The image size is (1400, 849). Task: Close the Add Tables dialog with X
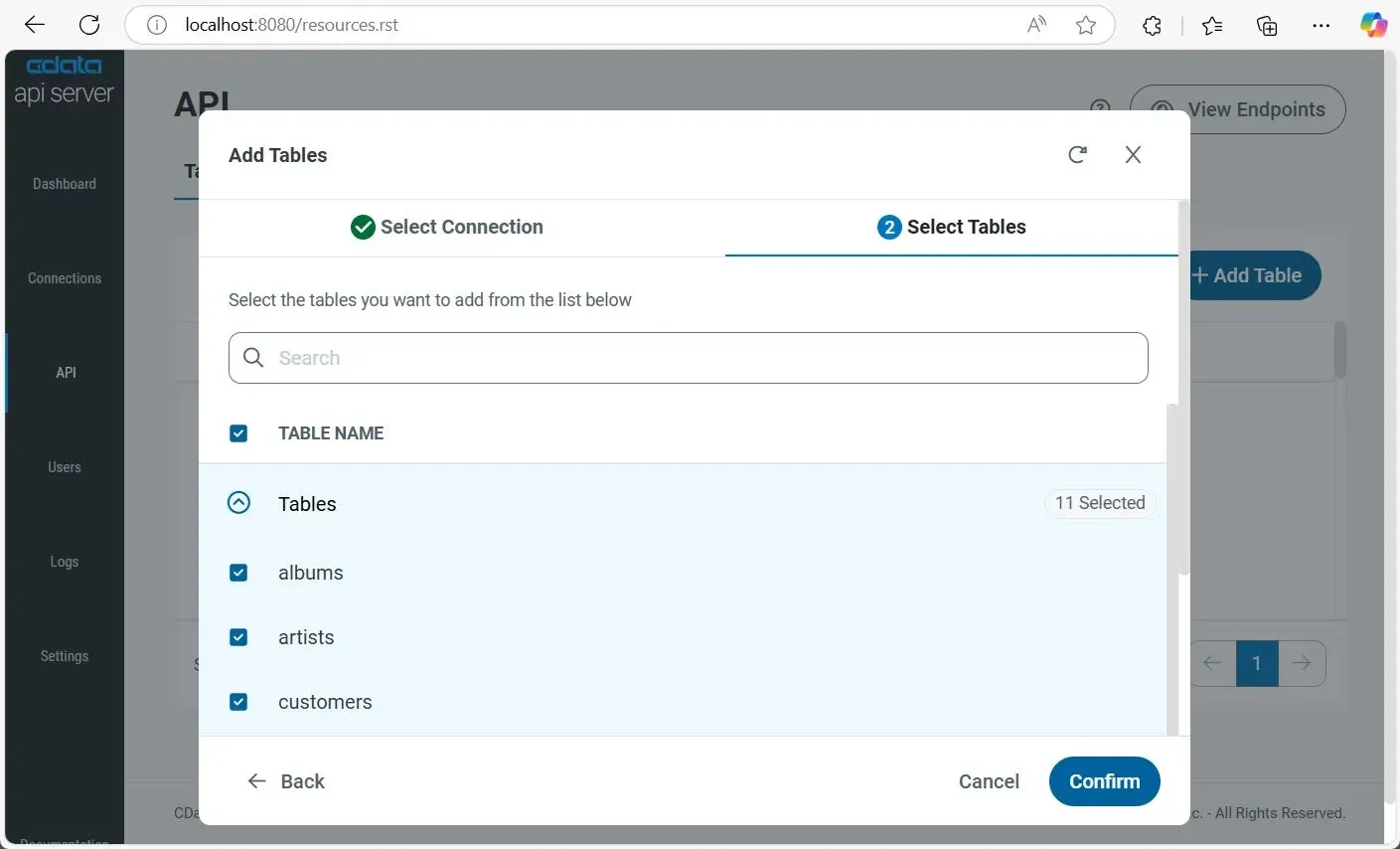tap(1133, 155)
